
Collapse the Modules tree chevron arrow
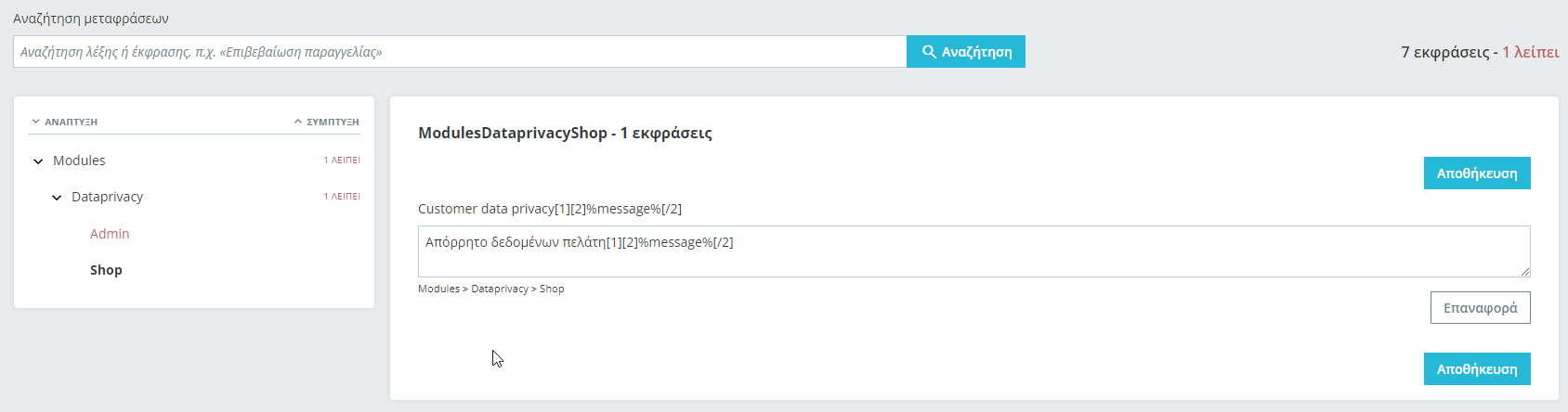[38, 161]
